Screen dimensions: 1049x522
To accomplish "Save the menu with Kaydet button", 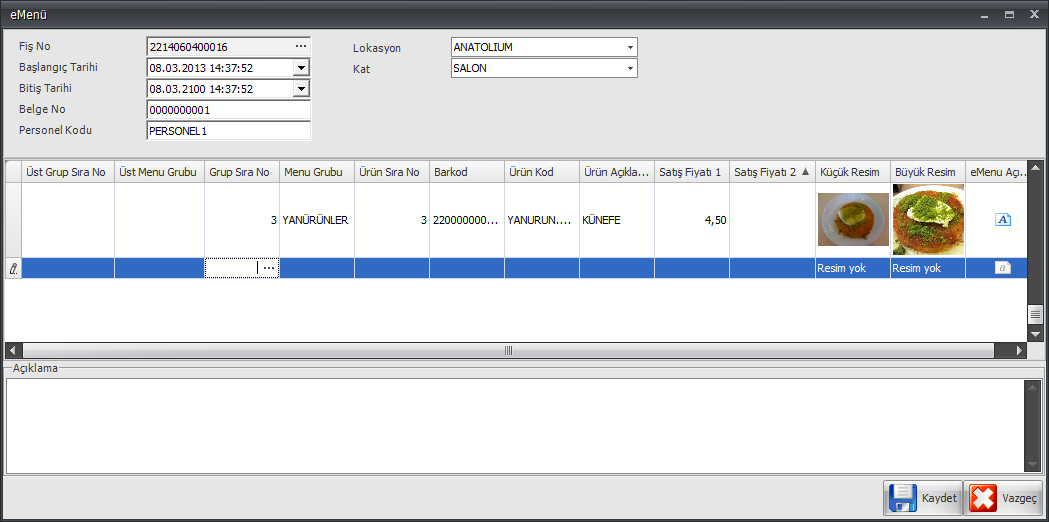I will click(x=922, y=498).
